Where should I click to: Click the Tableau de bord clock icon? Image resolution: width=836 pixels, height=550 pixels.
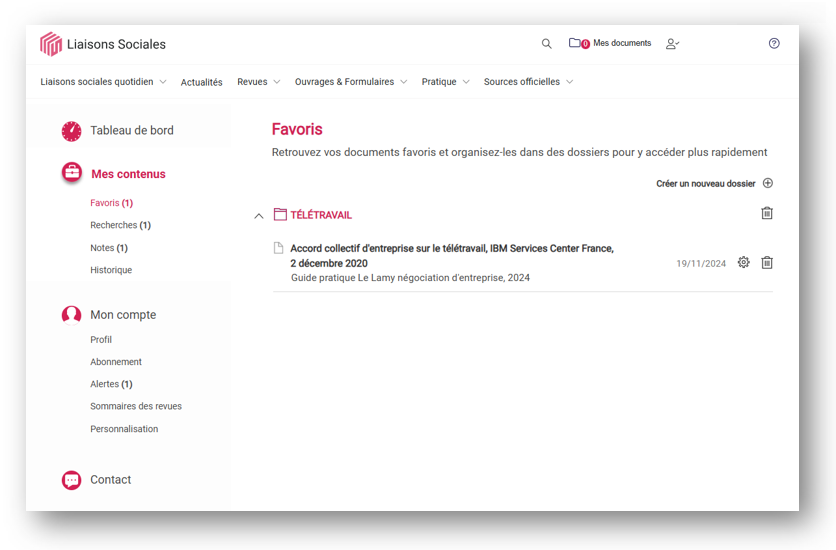point(71,131)
